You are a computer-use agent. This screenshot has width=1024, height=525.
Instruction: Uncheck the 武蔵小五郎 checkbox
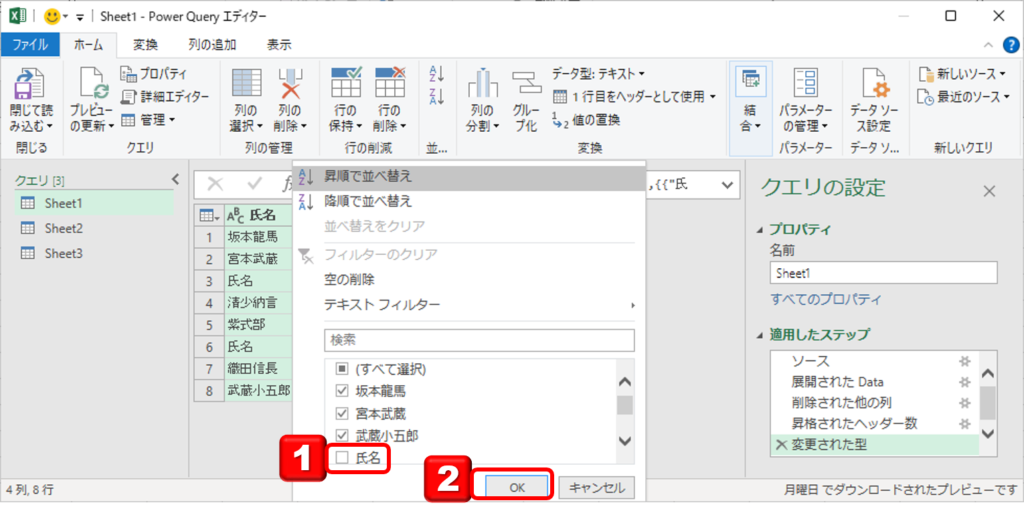342,436
